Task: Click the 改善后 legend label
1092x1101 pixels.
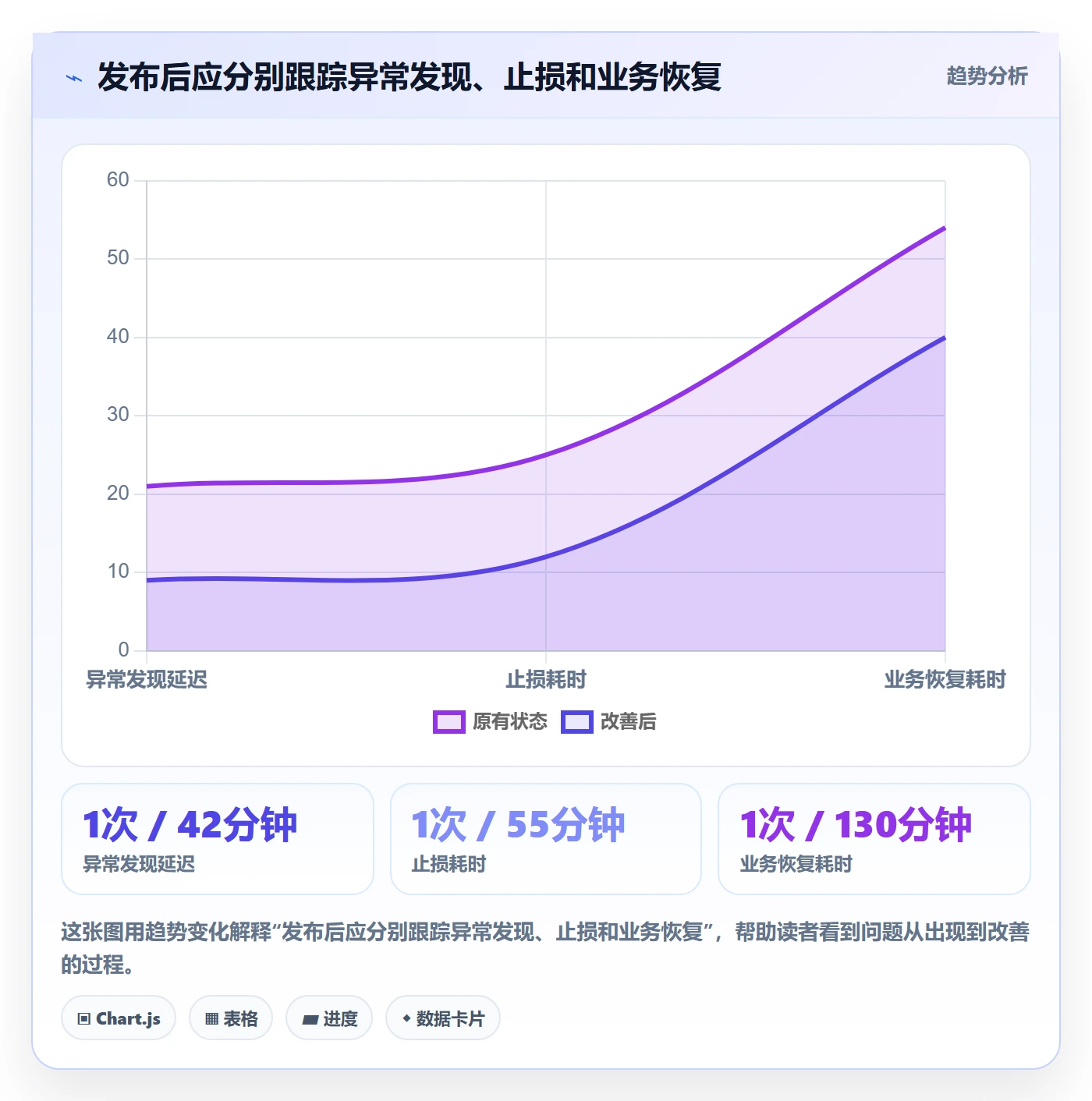Action: (628, 722)
